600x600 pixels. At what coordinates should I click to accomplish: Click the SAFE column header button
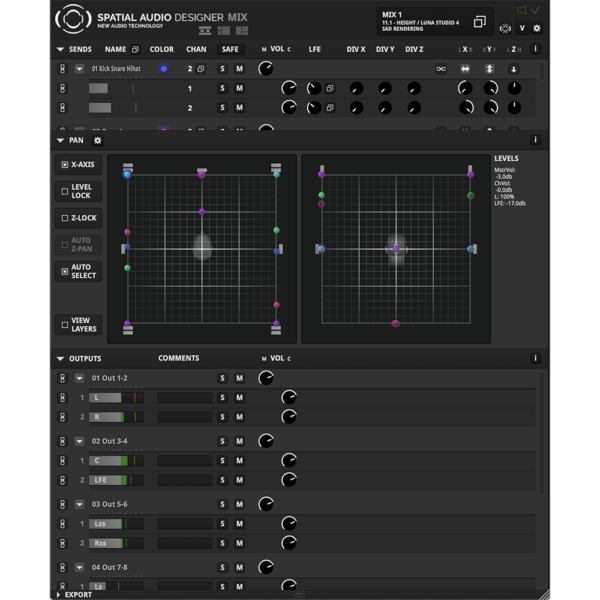click(x=230, y=49)
